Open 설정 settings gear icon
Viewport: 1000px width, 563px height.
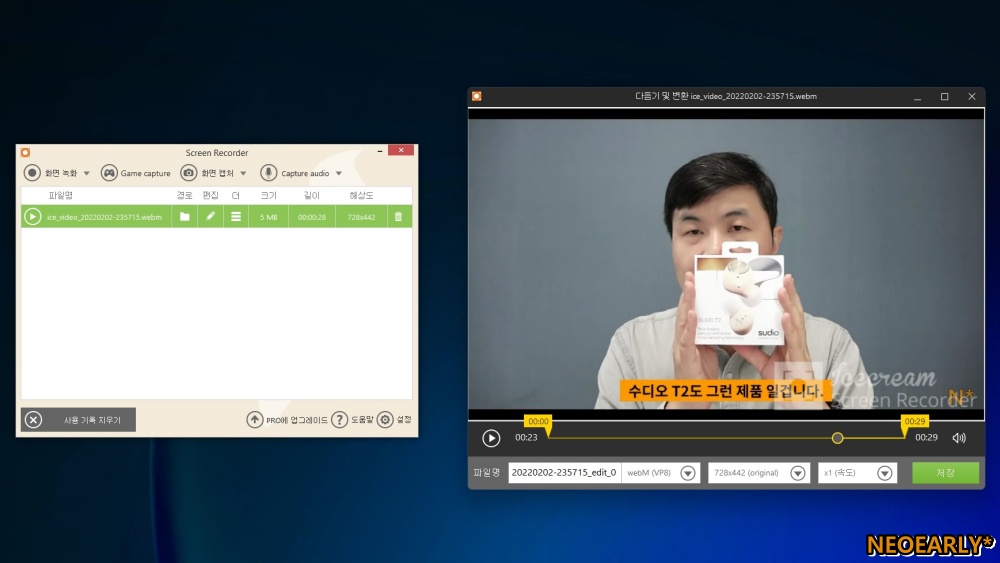tap(385, 420)
